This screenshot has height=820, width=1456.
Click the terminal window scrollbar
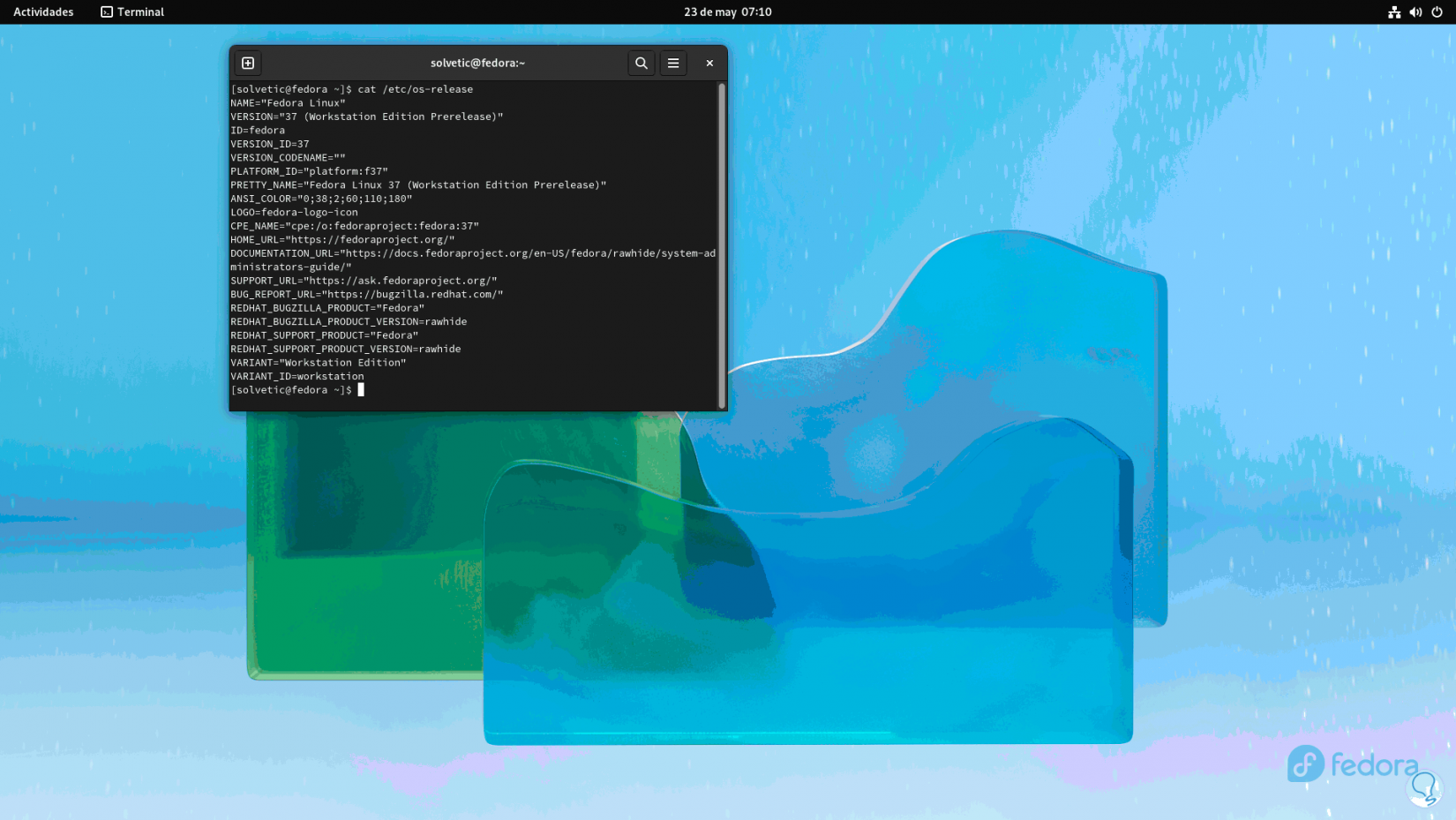[x=722, y=245]
